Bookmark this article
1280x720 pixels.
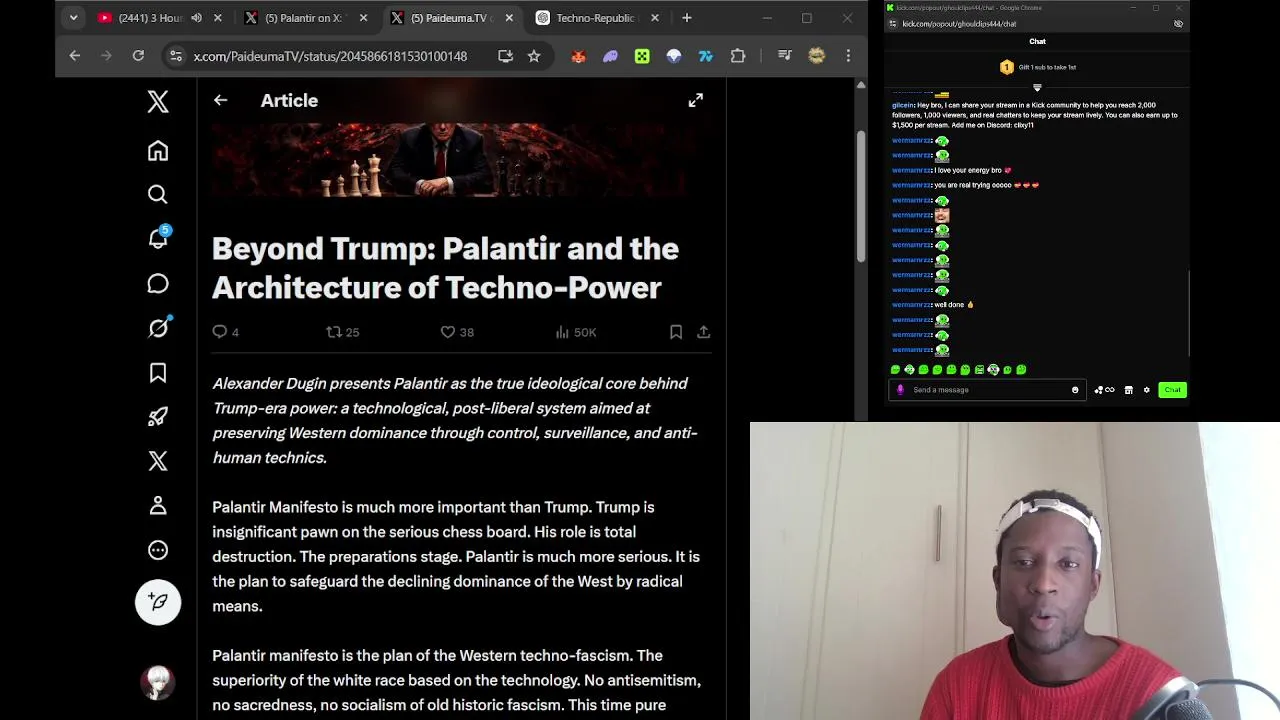(676, 332)
